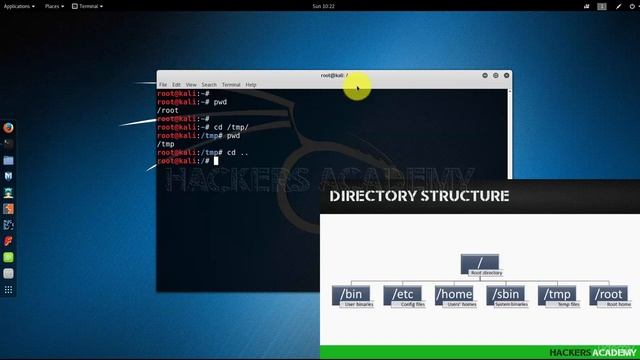The width and height of the screenshot is (640, 360).
Task: Open the Files manager dock icon
Action: point(8,160)
